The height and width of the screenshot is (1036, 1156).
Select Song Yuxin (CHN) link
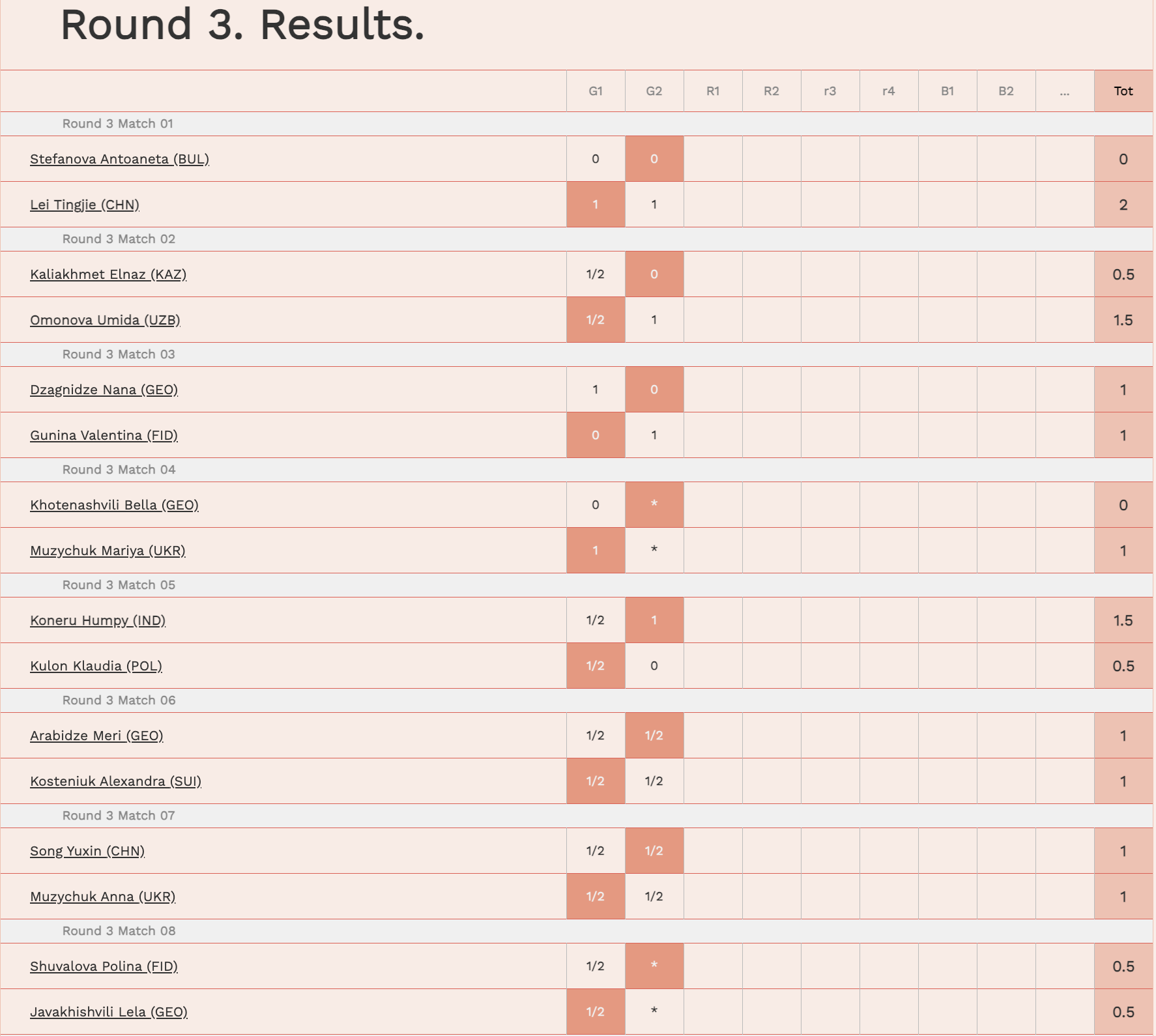click(87, 851)
